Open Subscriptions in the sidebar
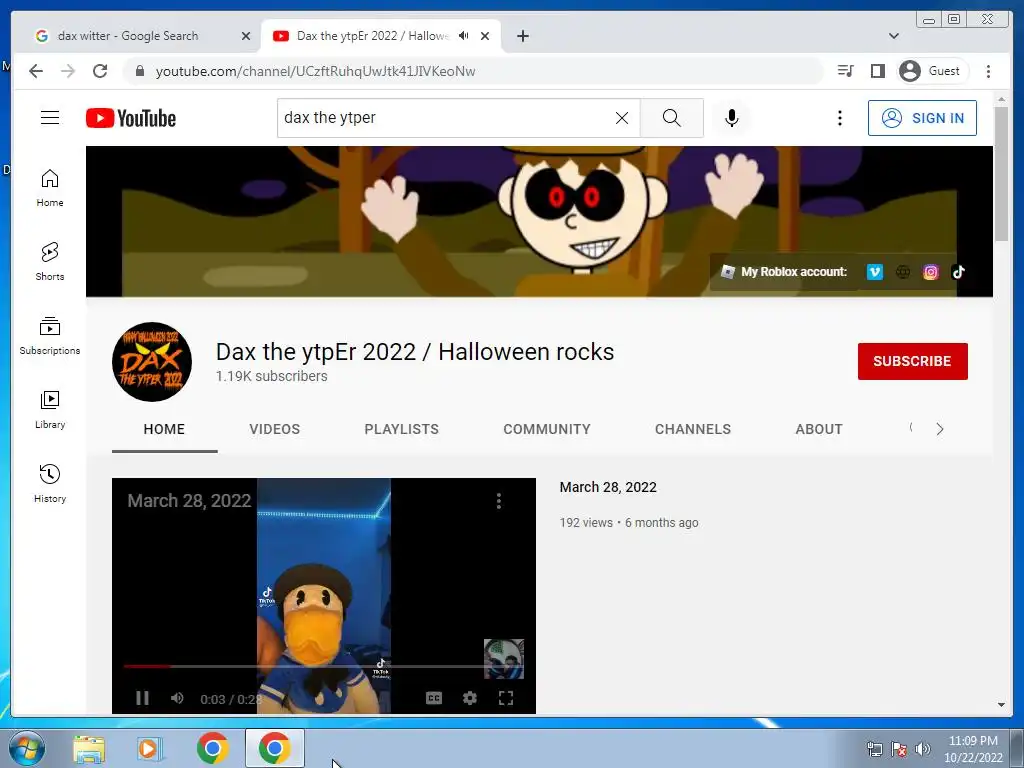The height and width of the screenshot is (768, 1024). coord(50,336)
